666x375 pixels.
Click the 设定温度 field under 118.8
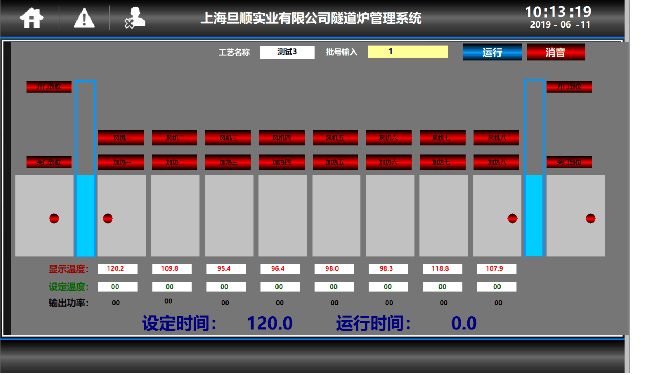tap(442, 287)
